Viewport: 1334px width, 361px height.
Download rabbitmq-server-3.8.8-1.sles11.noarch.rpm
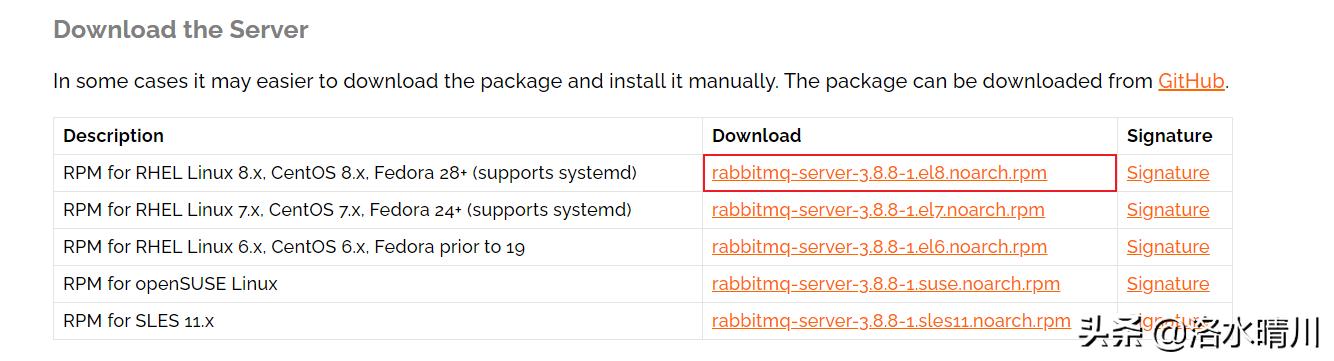pos(891,321)
